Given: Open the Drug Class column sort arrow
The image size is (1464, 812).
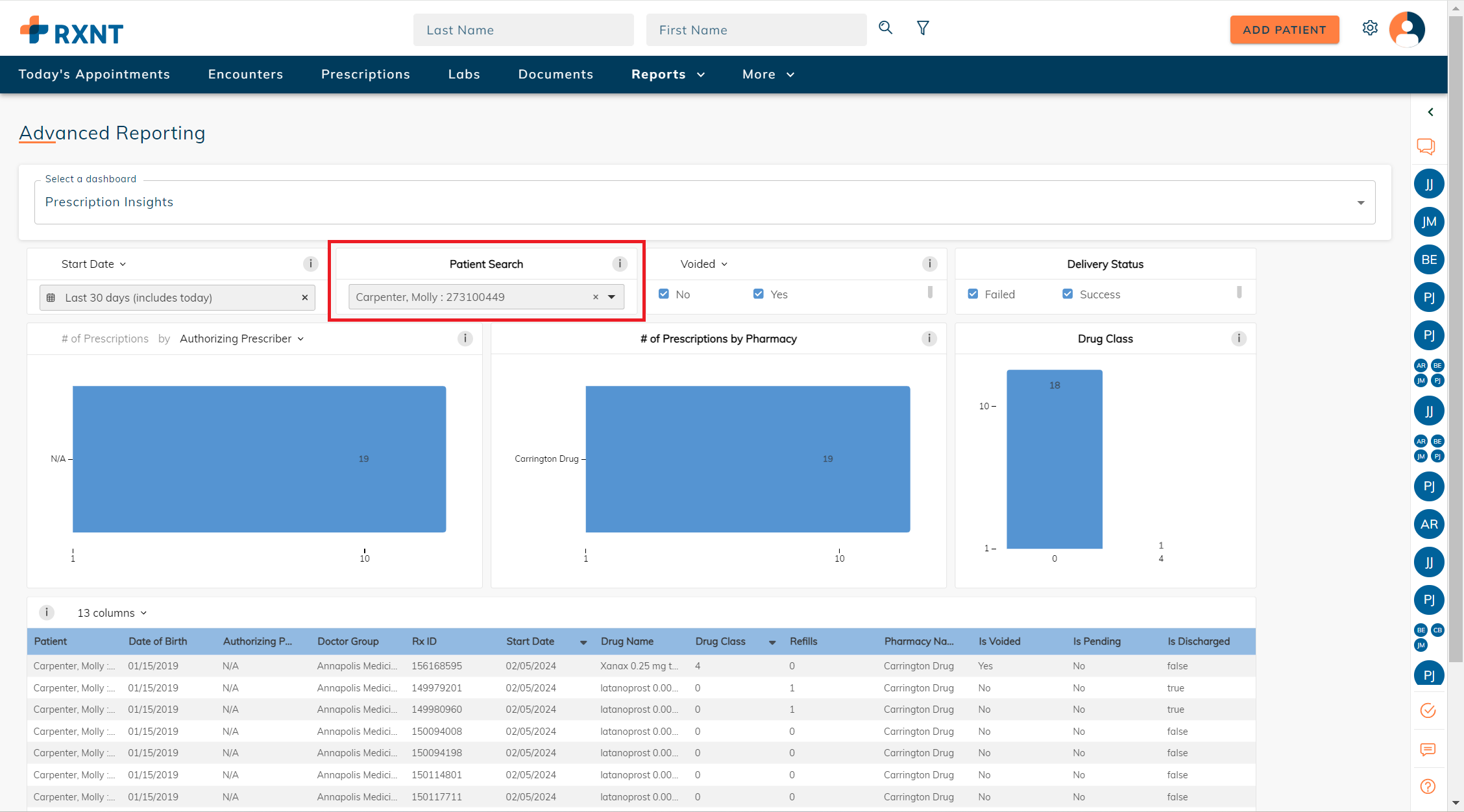Looking at the screenshot, I should pos(772,642).
